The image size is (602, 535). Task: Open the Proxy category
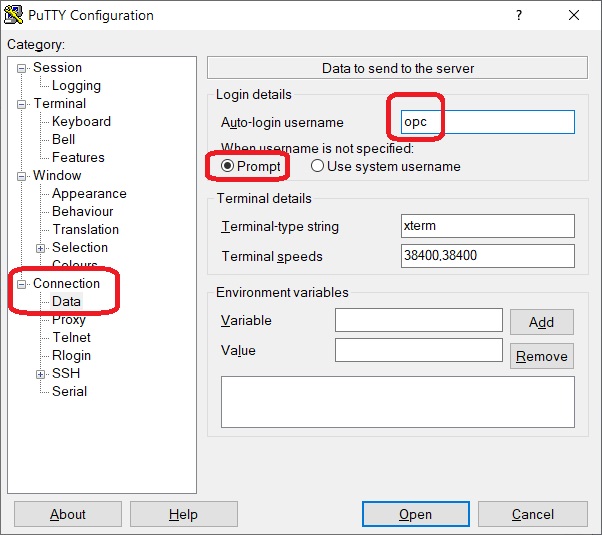click(x=69, y=320)
